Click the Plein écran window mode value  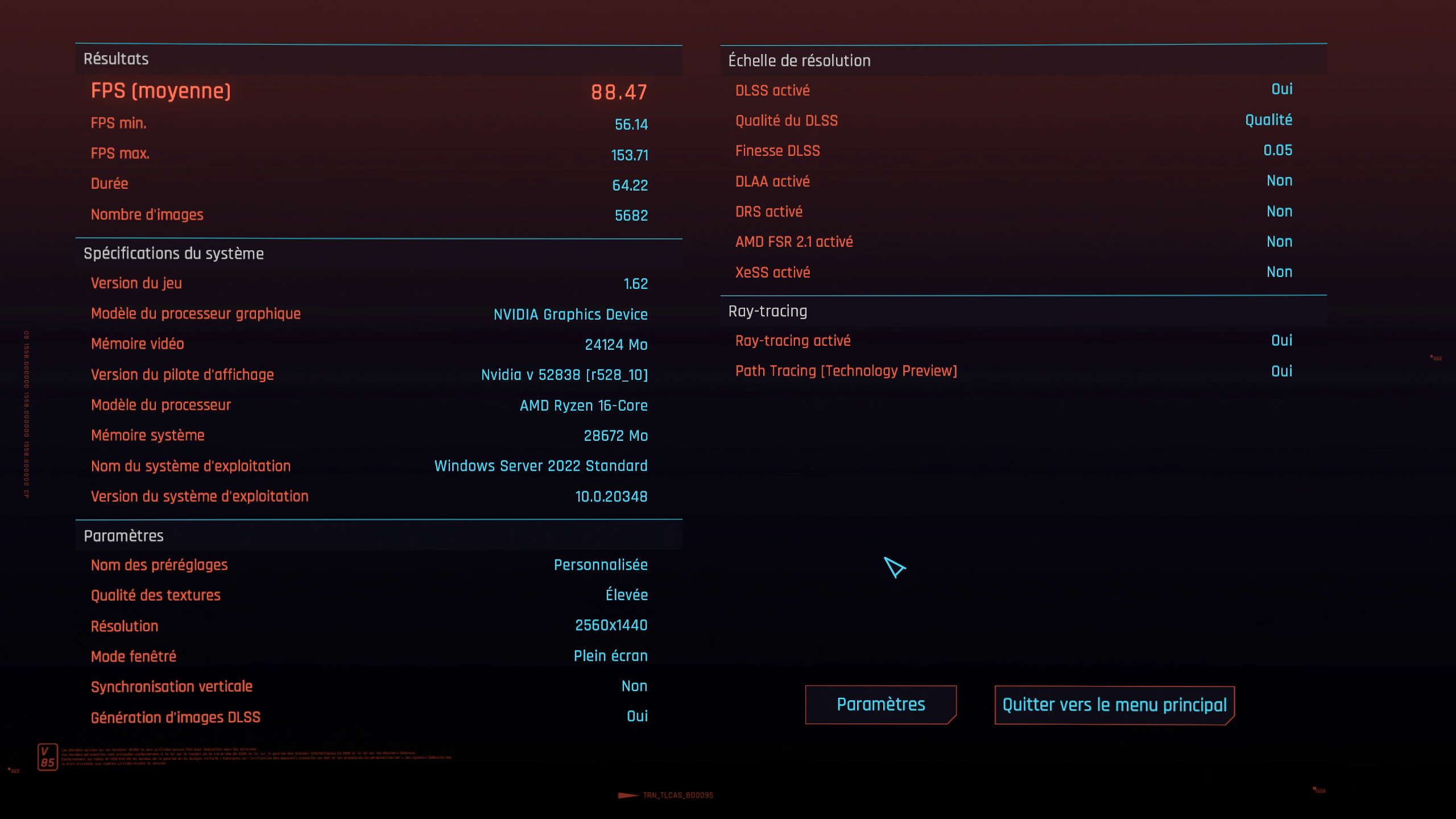pyautogui.click(x=610, y=656)
